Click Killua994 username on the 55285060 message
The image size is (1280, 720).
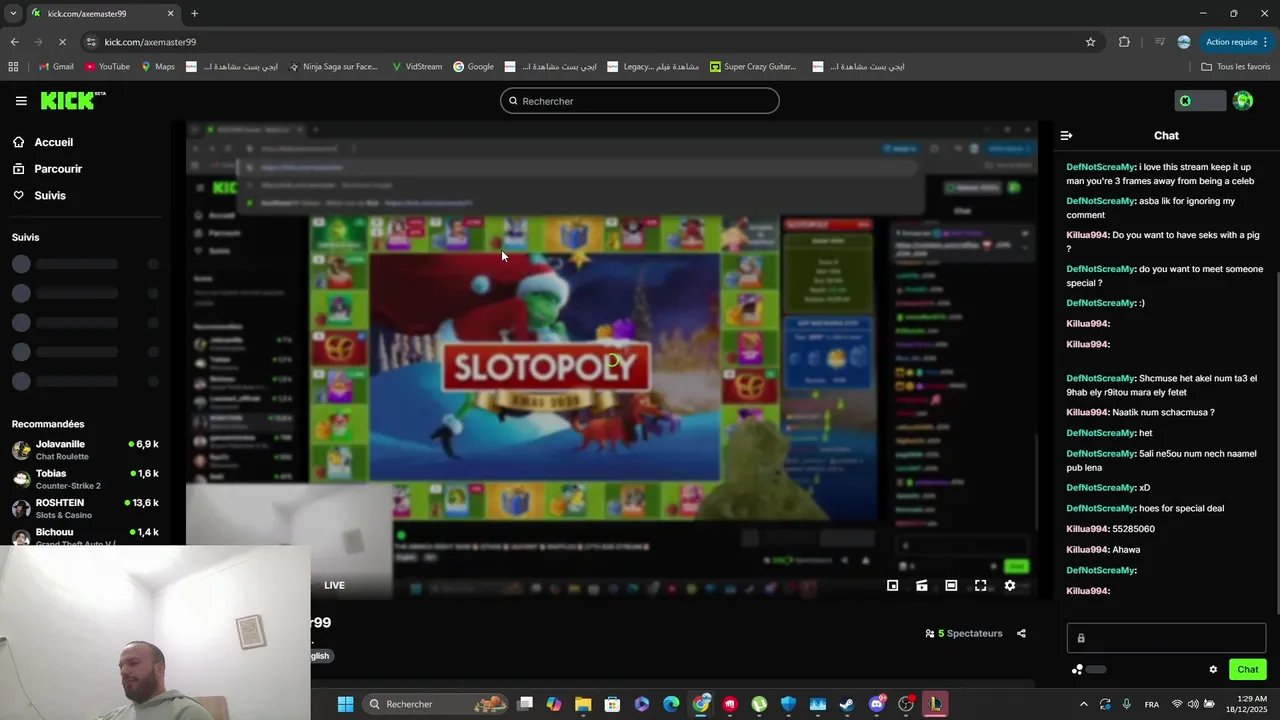tap(1087, 529)
